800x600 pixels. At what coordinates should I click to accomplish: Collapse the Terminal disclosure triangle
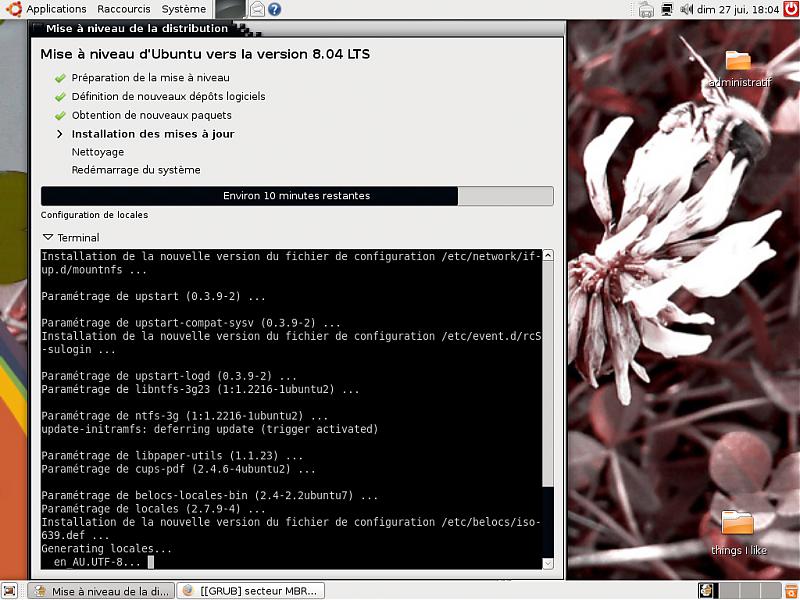pyautogui.click(x=48, y=237)
